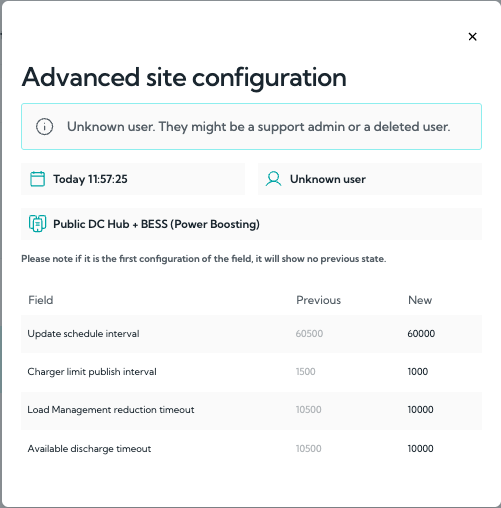This screenshot has height=508, width=501.
Task: Select 'Available discharge timeout' row label
Action: point(89,449)
